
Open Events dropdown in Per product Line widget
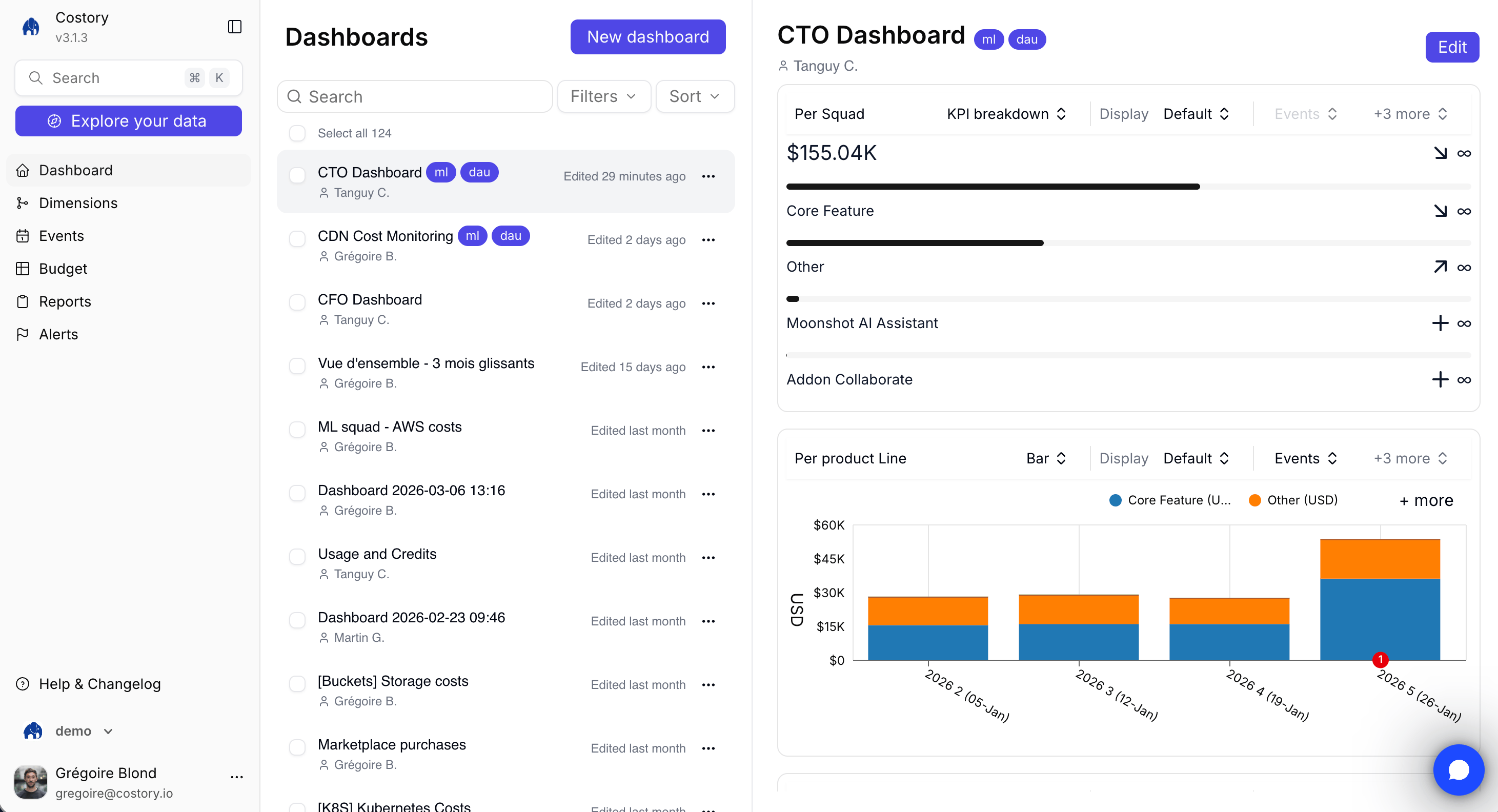[x=1306, y=458]
